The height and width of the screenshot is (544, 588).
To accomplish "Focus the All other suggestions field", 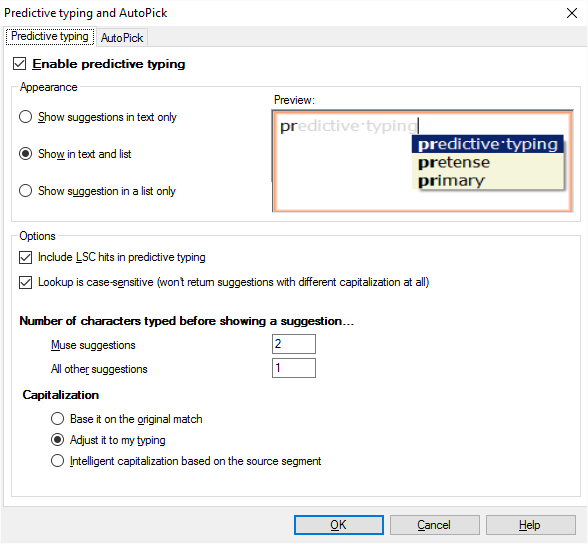I will tap(294, 368).
